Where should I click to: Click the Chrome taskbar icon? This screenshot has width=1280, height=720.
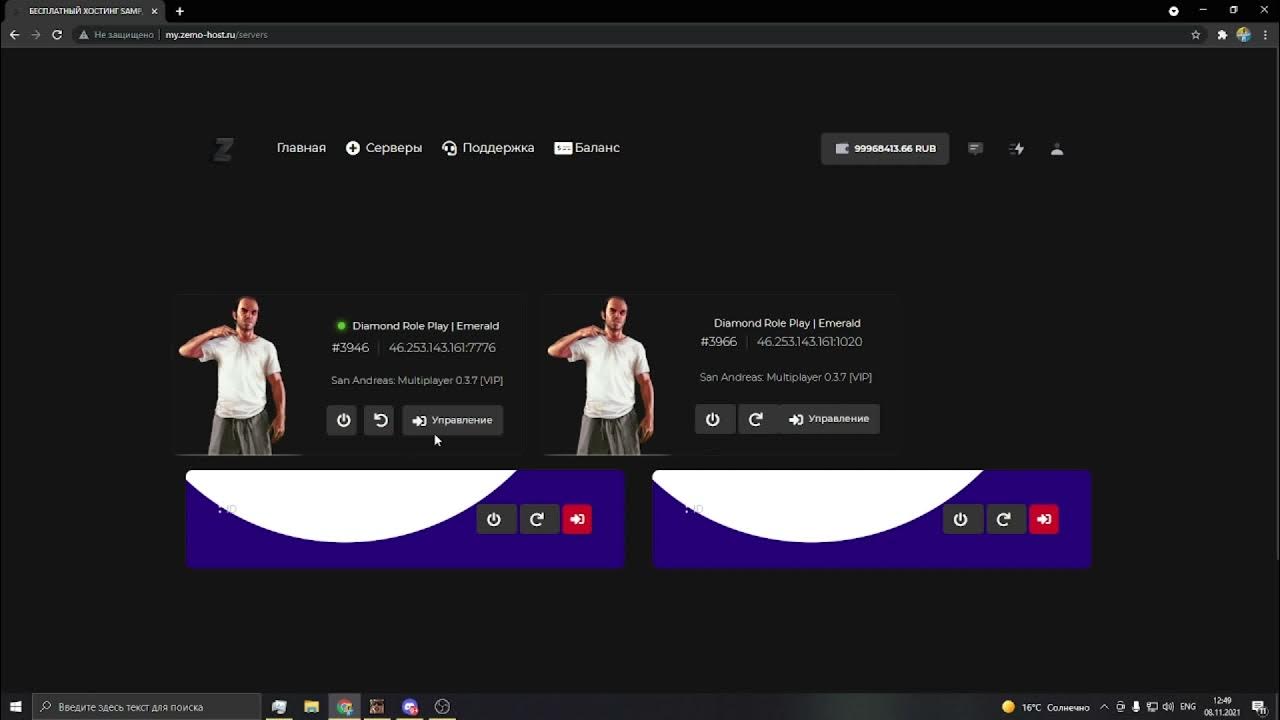pos(345,707)
